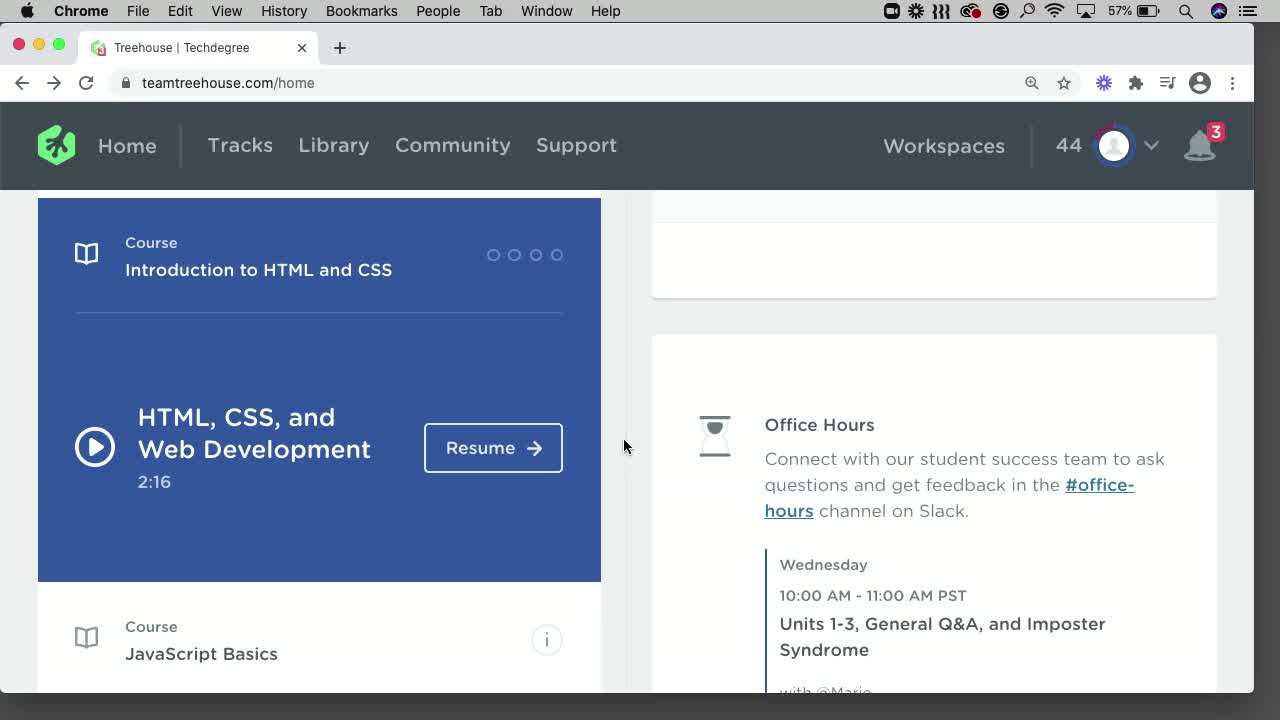Open notifications via the bell icon
Screen dimensions: 1280x720
click(1199, 146)
